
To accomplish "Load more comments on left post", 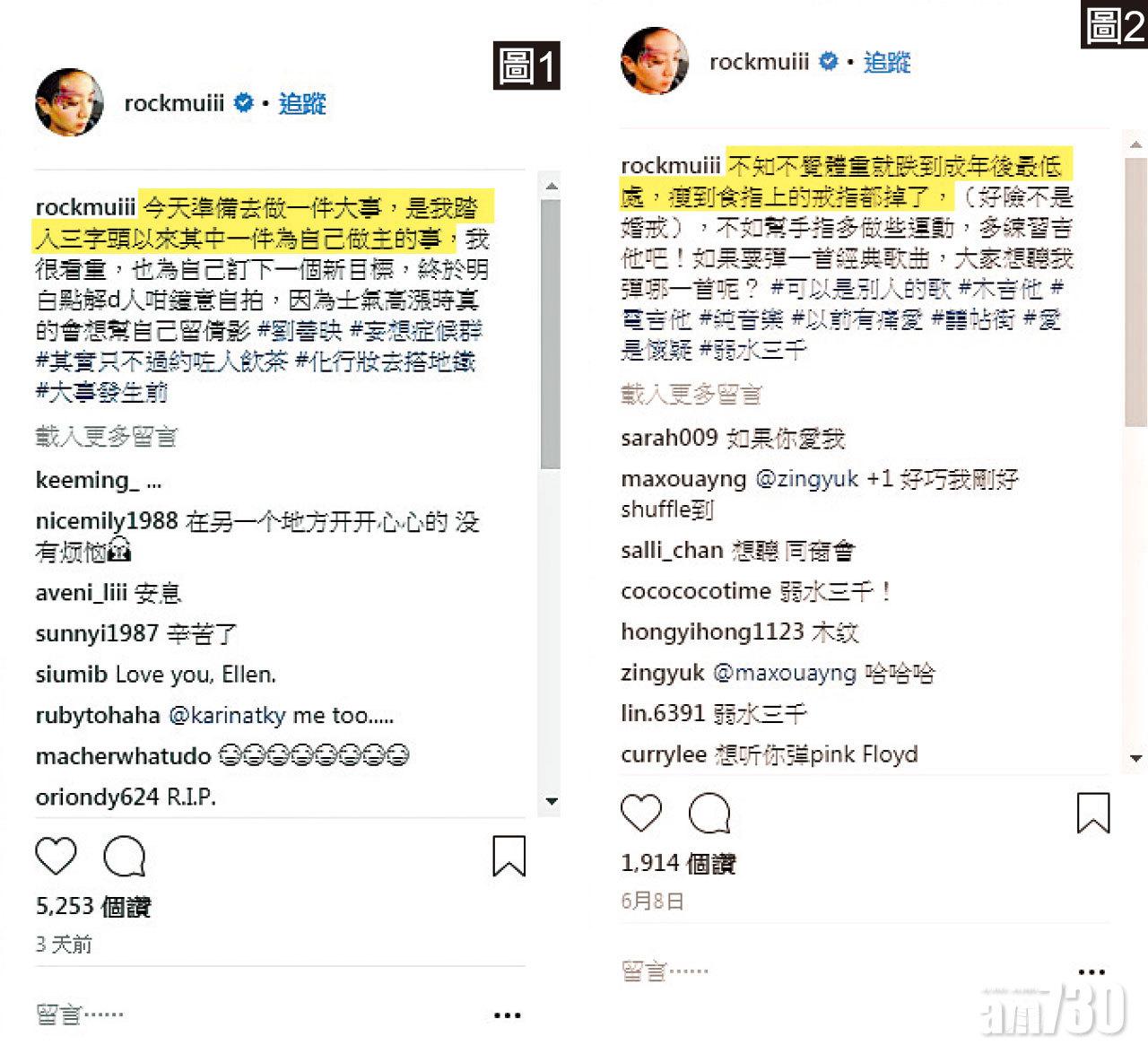I will [106, 437].
